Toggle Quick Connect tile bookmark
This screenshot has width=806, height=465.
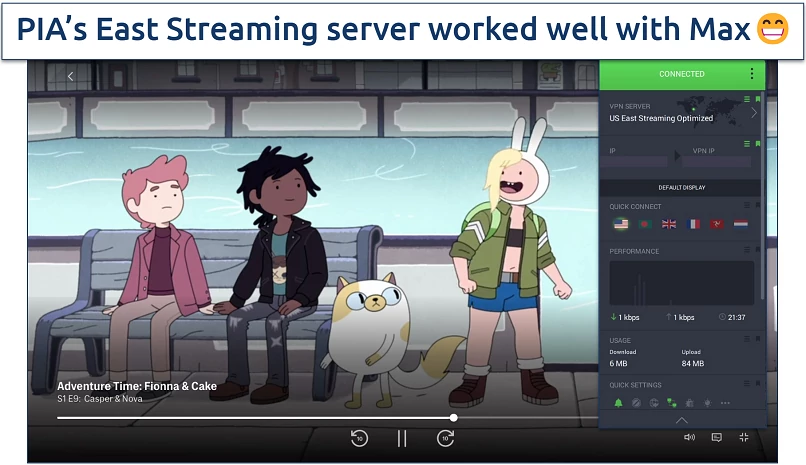point(758,205)
